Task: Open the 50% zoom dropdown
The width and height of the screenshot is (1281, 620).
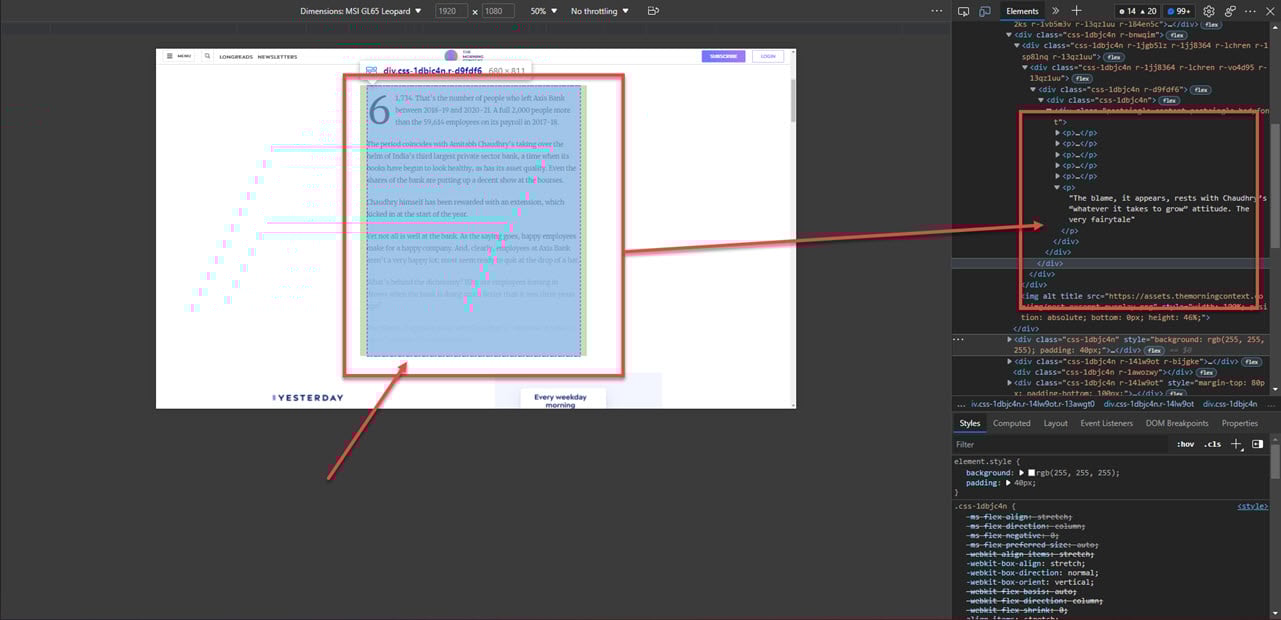Action: click(544, 11)
